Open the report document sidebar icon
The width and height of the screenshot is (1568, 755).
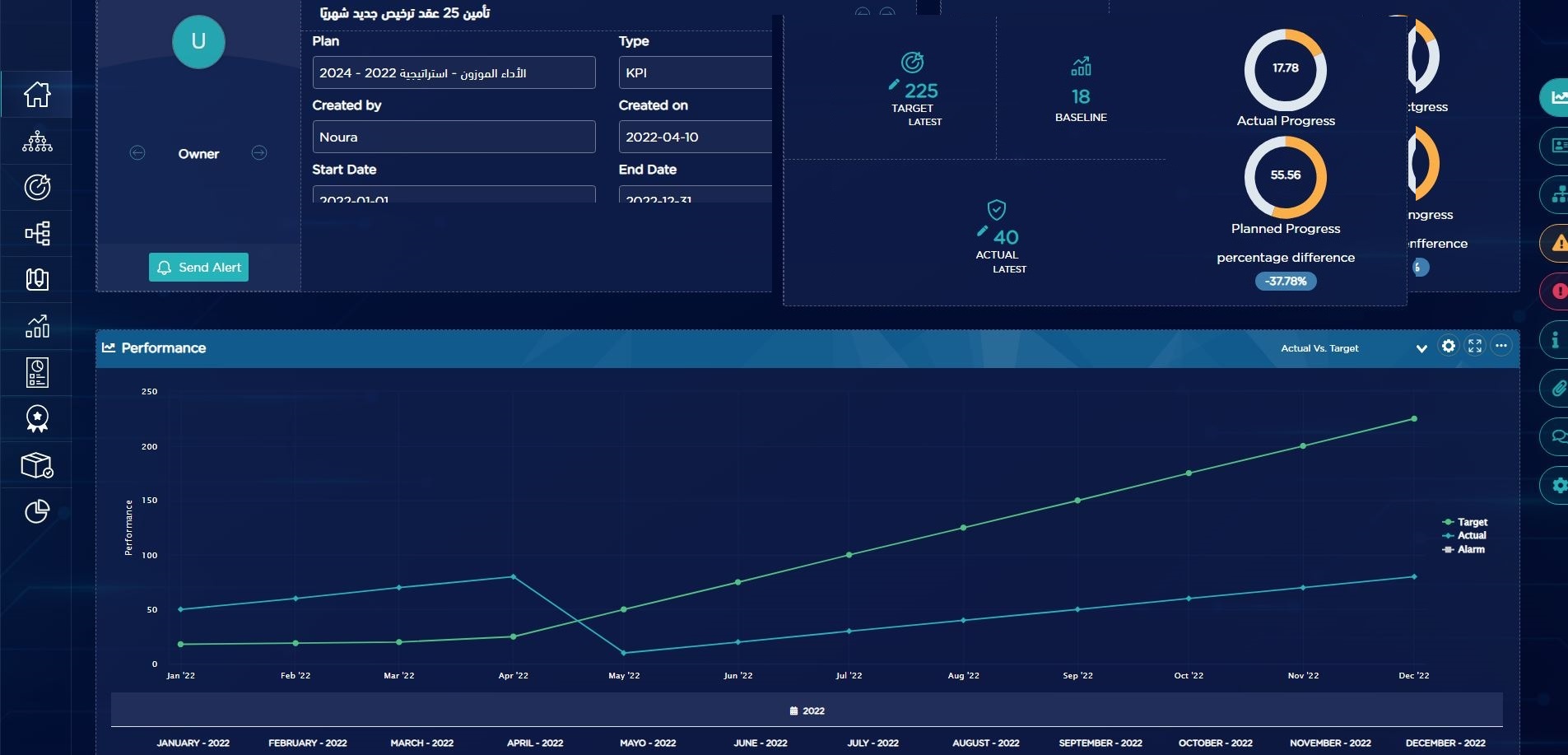[37, 372]
